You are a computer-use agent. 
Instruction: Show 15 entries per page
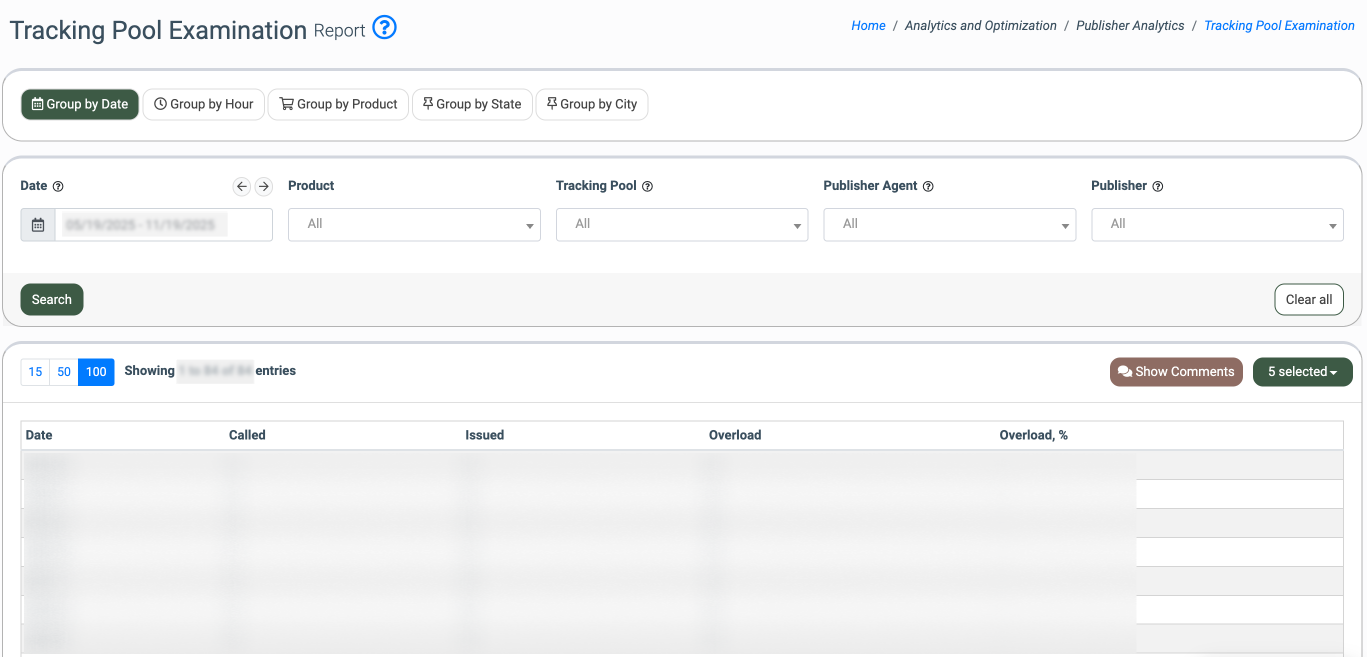(35, 372)
